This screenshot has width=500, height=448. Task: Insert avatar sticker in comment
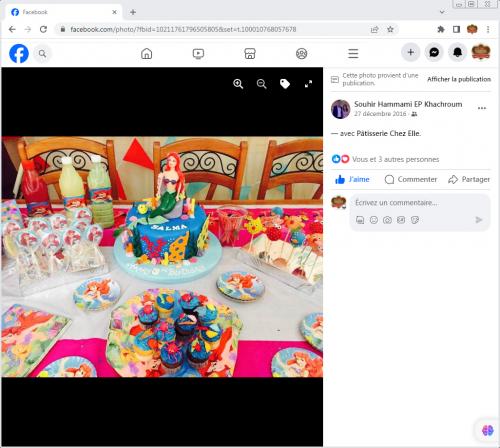(x=360, y=220)
